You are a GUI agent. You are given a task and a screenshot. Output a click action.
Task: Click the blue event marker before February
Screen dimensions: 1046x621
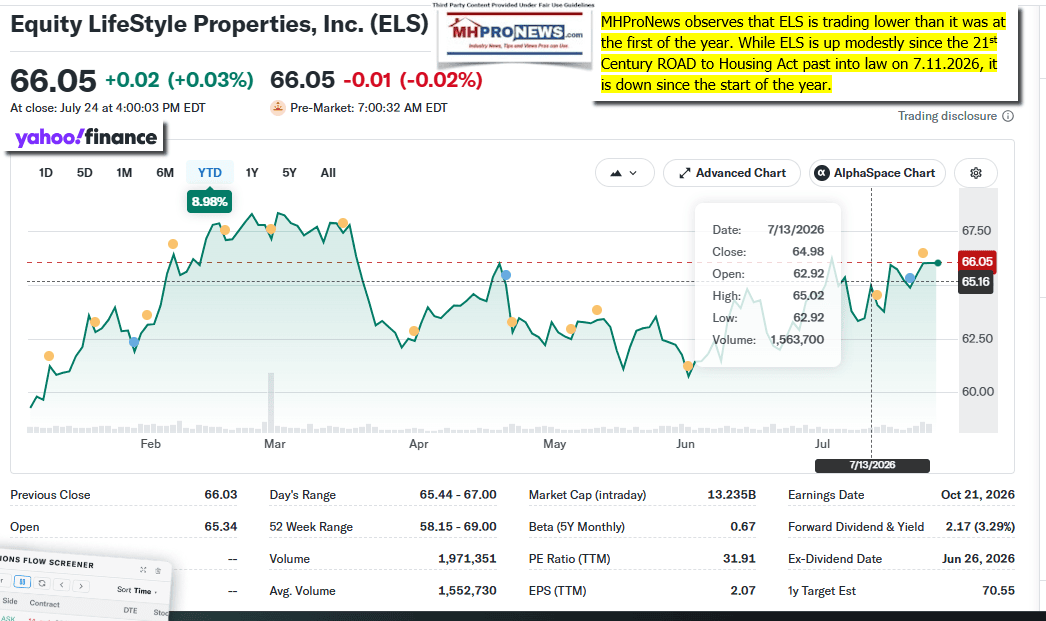(134, 342)
